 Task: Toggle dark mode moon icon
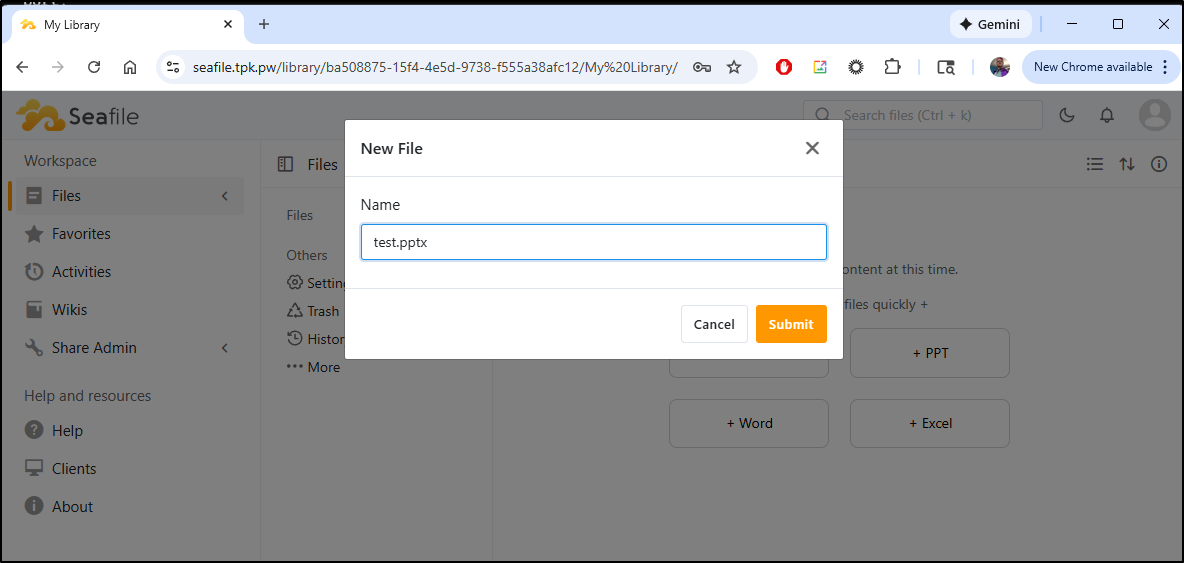1067,115
